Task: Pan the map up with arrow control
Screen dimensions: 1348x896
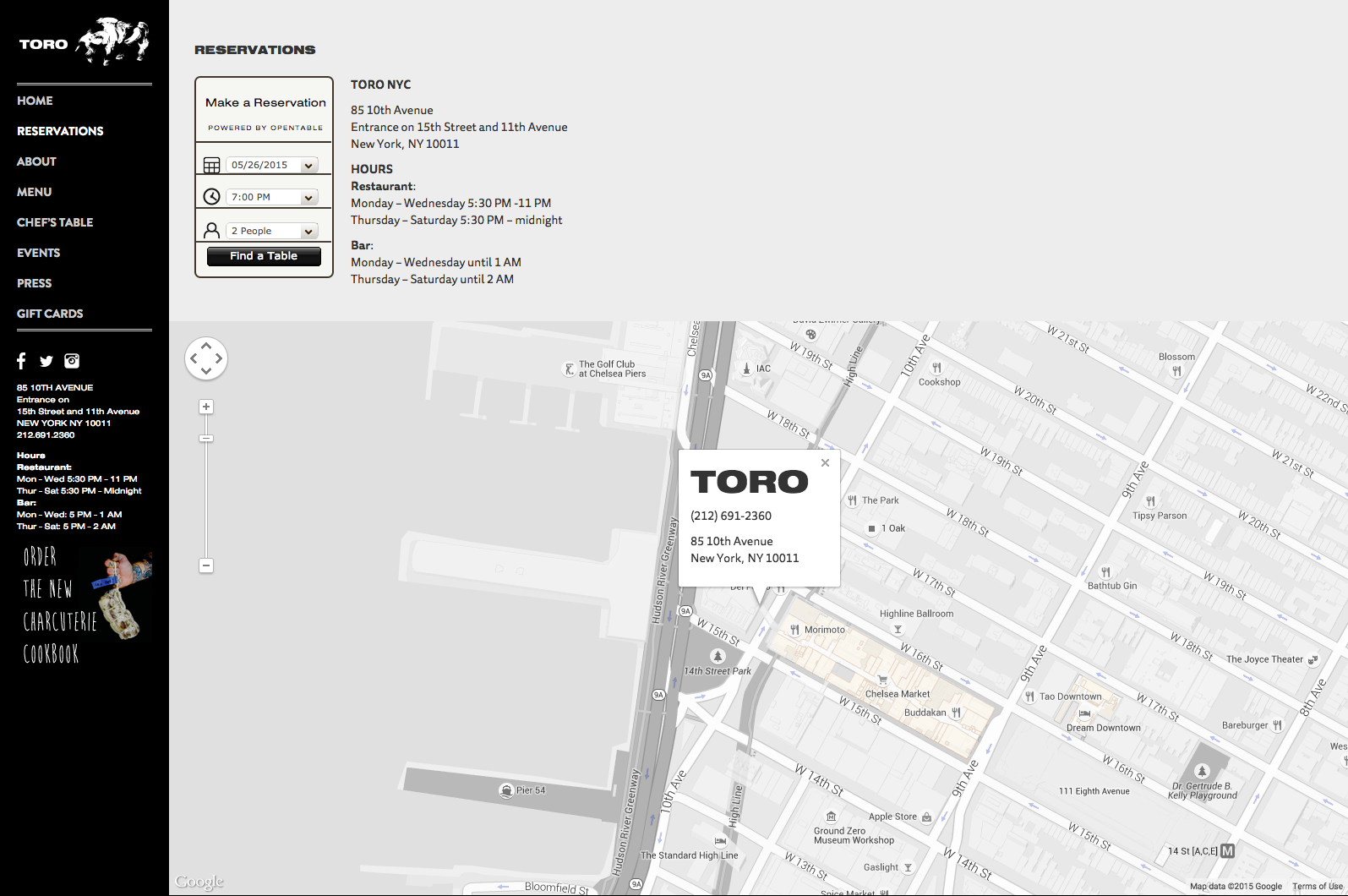Action: (x=206, y=346)
